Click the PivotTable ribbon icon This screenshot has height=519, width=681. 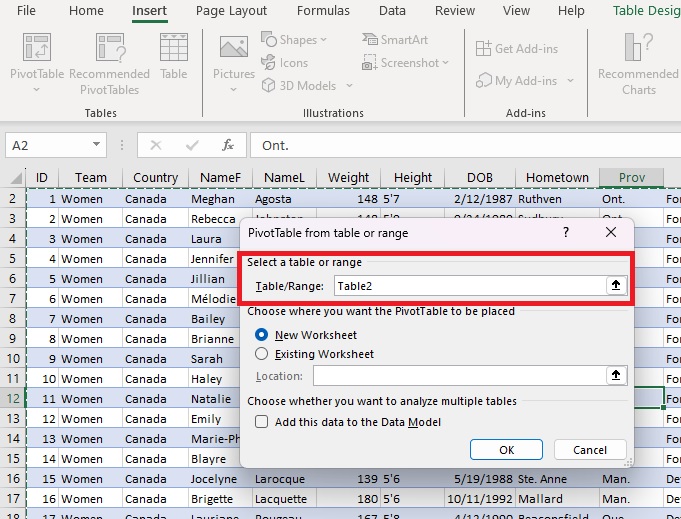37,47
